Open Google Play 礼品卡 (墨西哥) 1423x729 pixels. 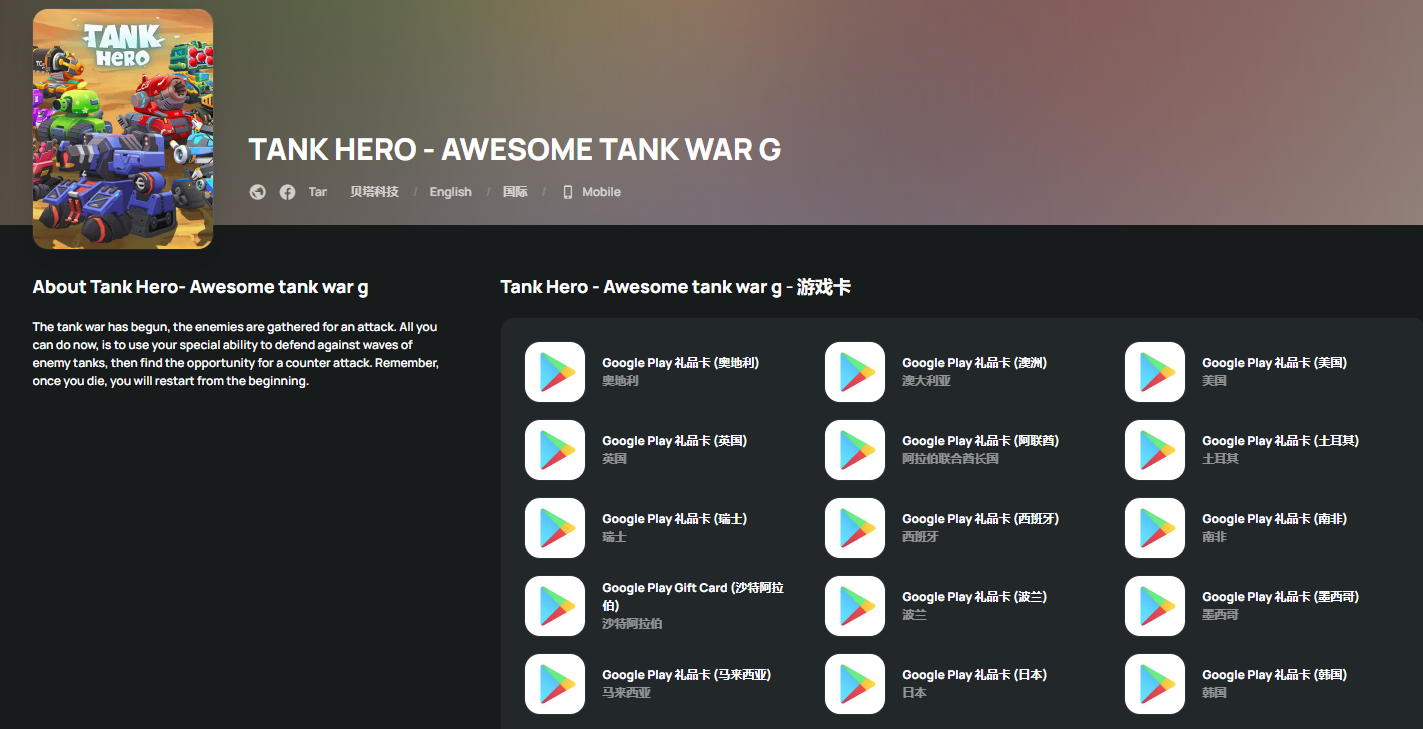click(1280, 597)
